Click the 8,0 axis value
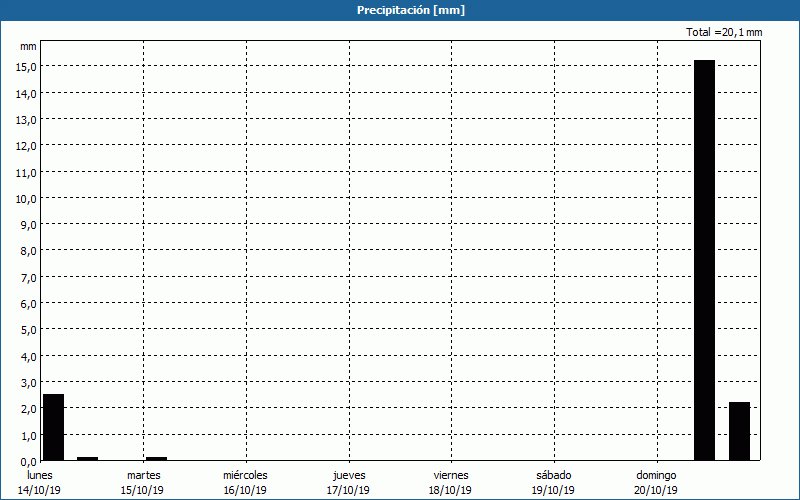This screenshot has height=500, width=800. point(29,252)
